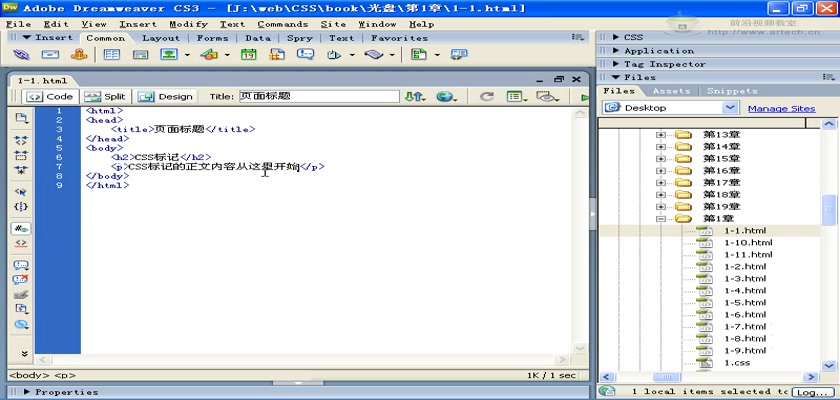Click Remove Comment icon
Screen dimensions: 840x400
(x=21, y=280)
